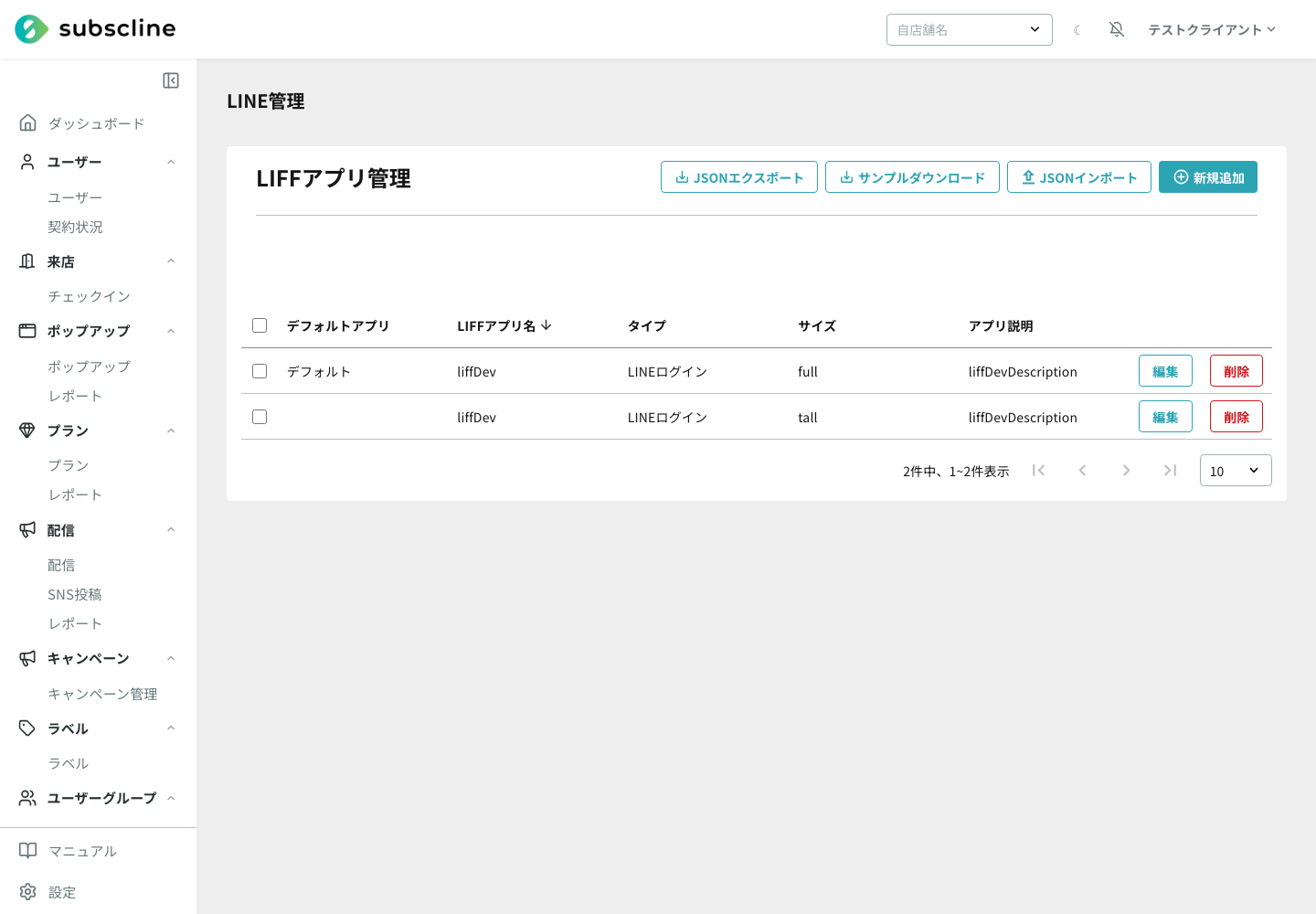Collapse the sidebar with the panel toggle icon
This screenshot has height=914, width=1316.
[171, 80]
